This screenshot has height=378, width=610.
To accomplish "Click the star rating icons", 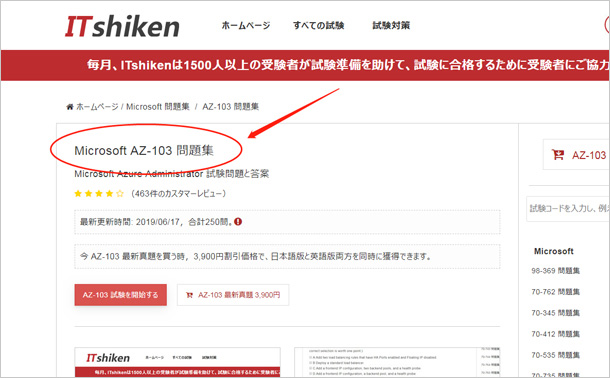I will tap(99, 193).
